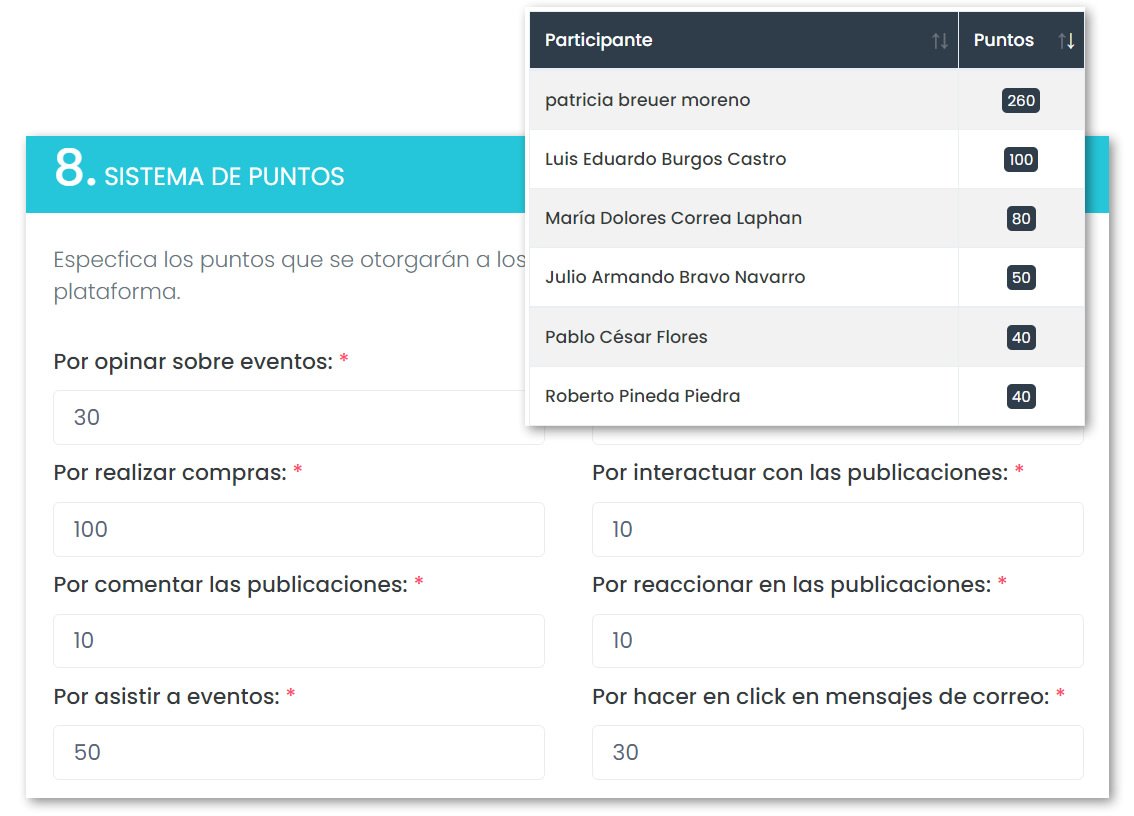Click the 'mensajes de correo' points field
The width and height of the screenshot is (1134, 816).
[837, 752]
